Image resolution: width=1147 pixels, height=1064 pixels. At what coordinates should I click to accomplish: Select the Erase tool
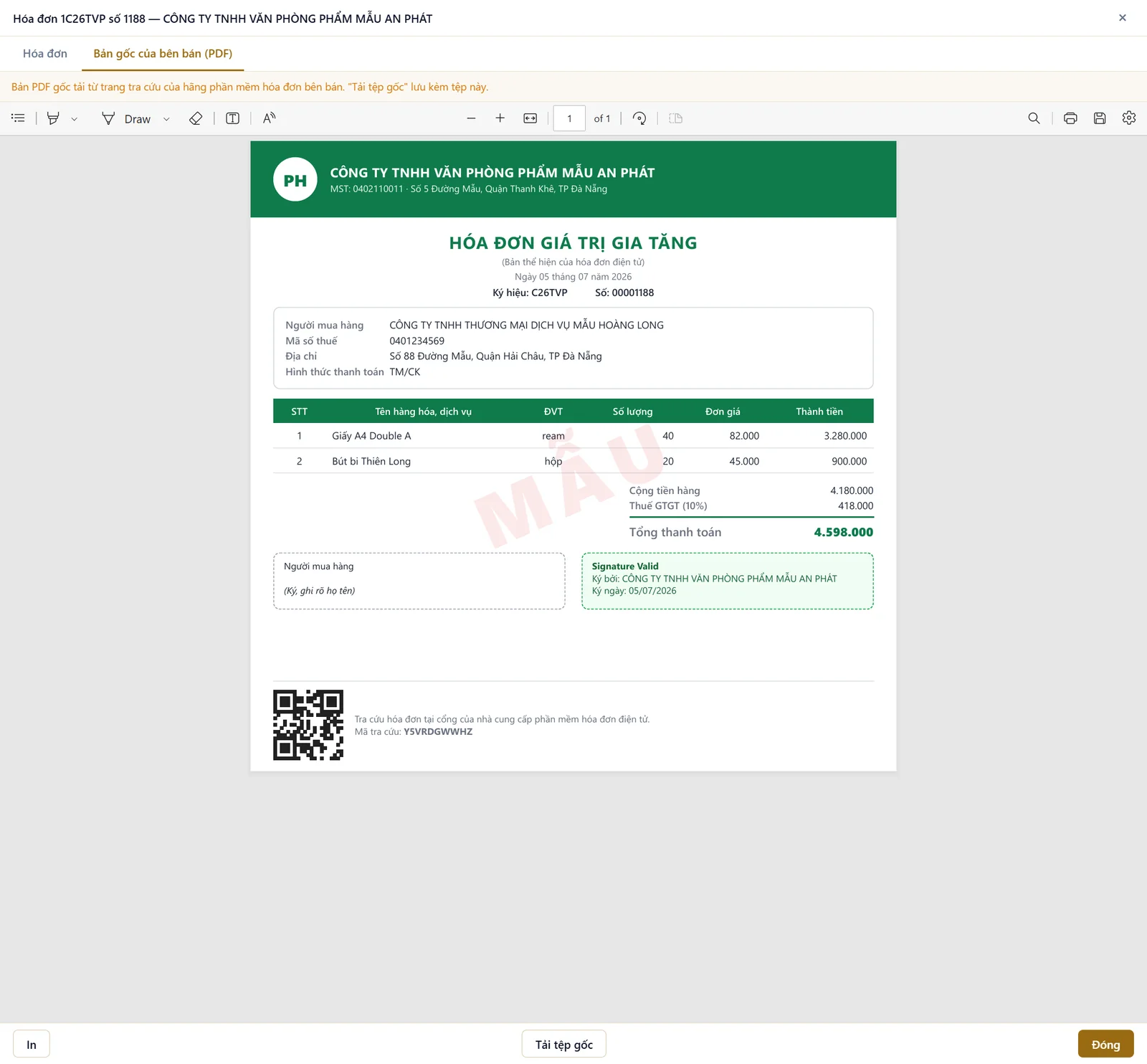click(x=196, y=118)
